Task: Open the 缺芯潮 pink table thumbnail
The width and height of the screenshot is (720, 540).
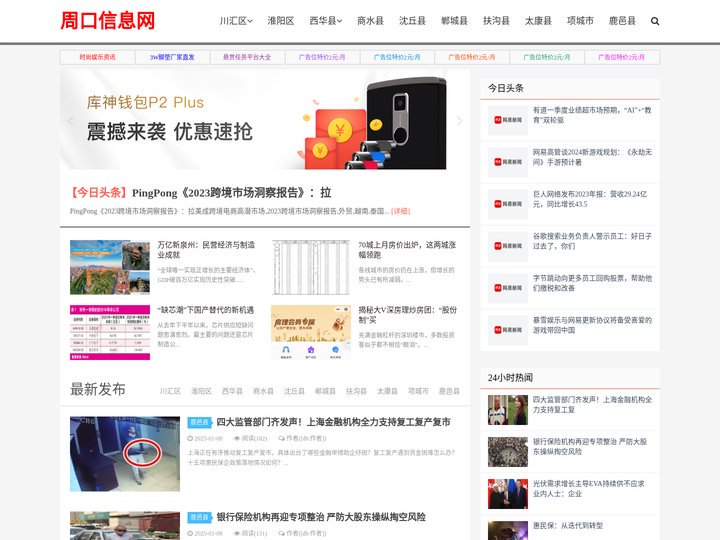Action: pos(110,332)
